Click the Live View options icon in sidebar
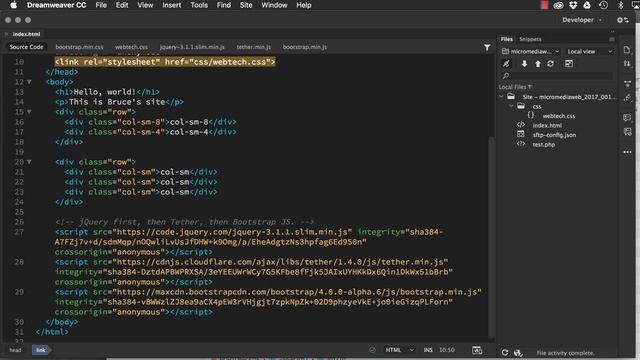The image size is (640, 360). (627, 84)
